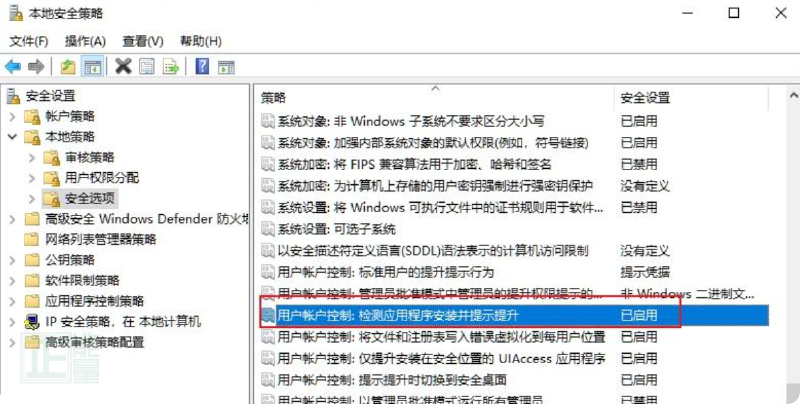The width and height of the screenshot is (800, 404).
Task: Select policy 将 FIPS 兼容算法用于加密
Action: click(414, 164)
